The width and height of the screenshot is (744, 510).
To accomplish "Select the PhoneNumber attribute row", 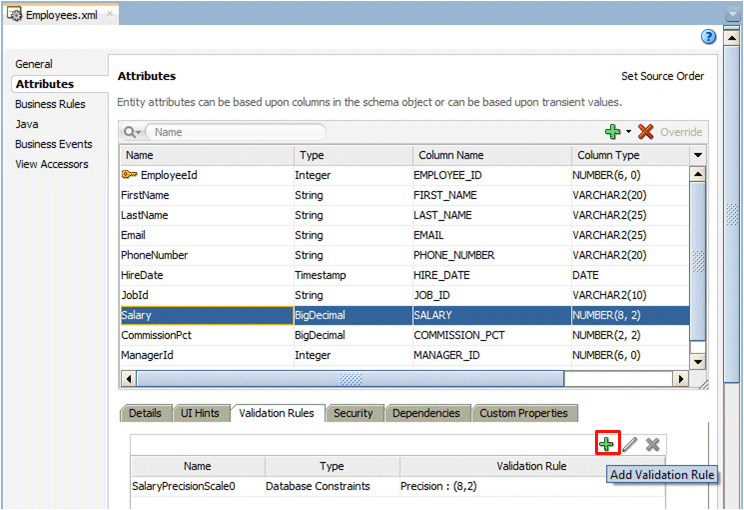I will coord(405,255).
